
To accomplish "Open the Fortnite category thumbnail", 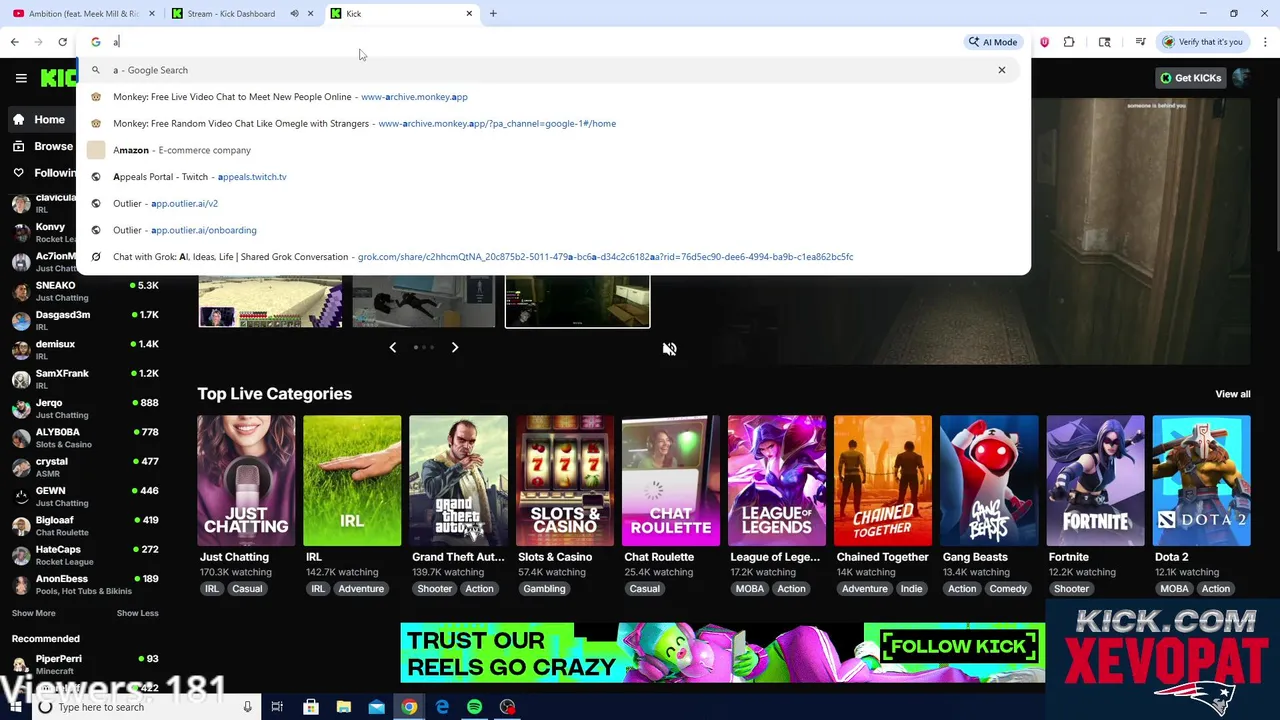I will (x=1095, y=481).
